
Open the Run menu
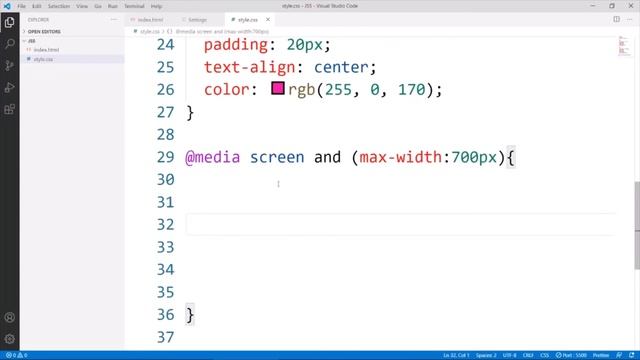[x=112, y=6]
